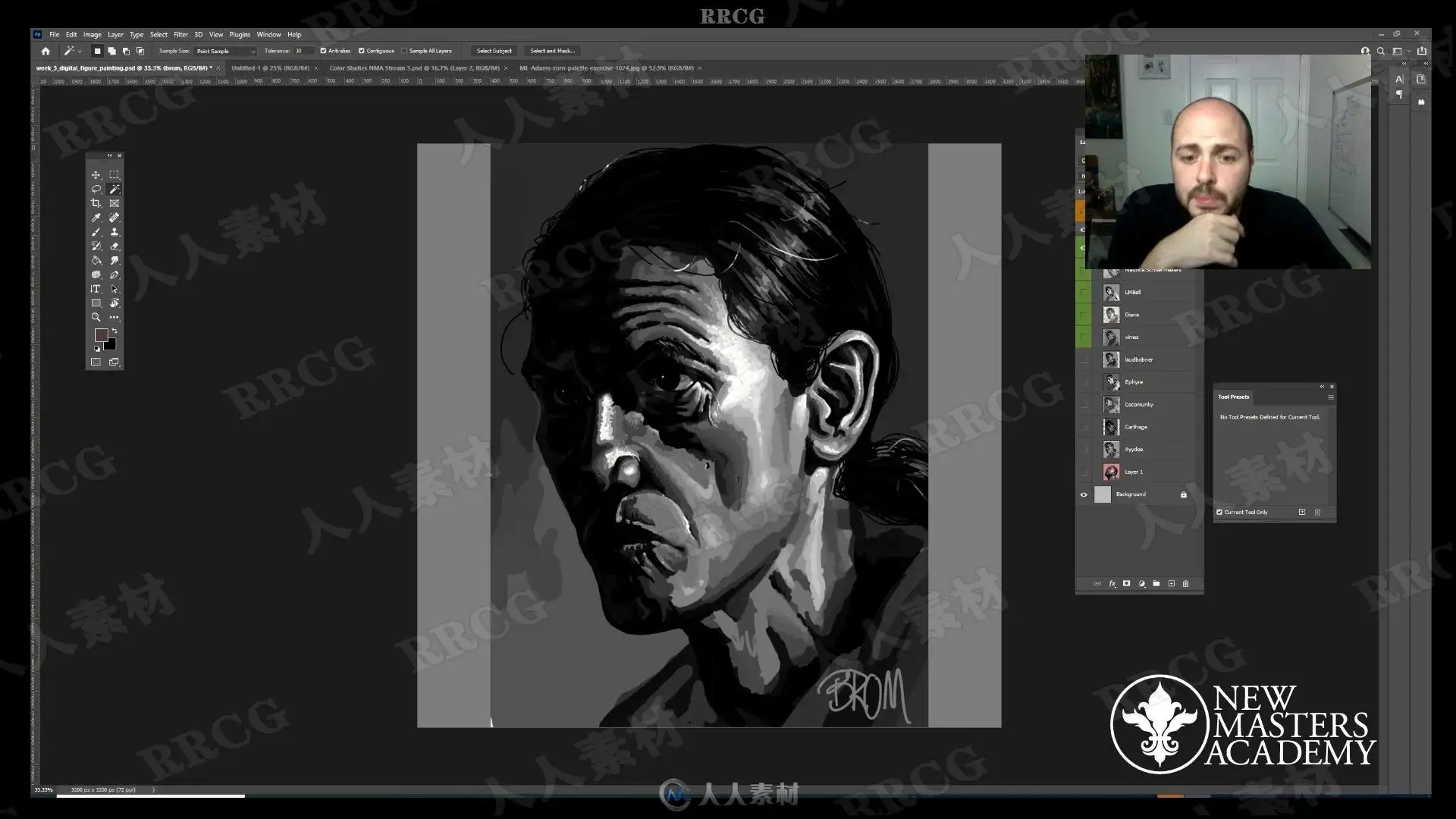1456x819 pixels.
Task: Show the Layer 1 layer
Action: coord(1084,472)
